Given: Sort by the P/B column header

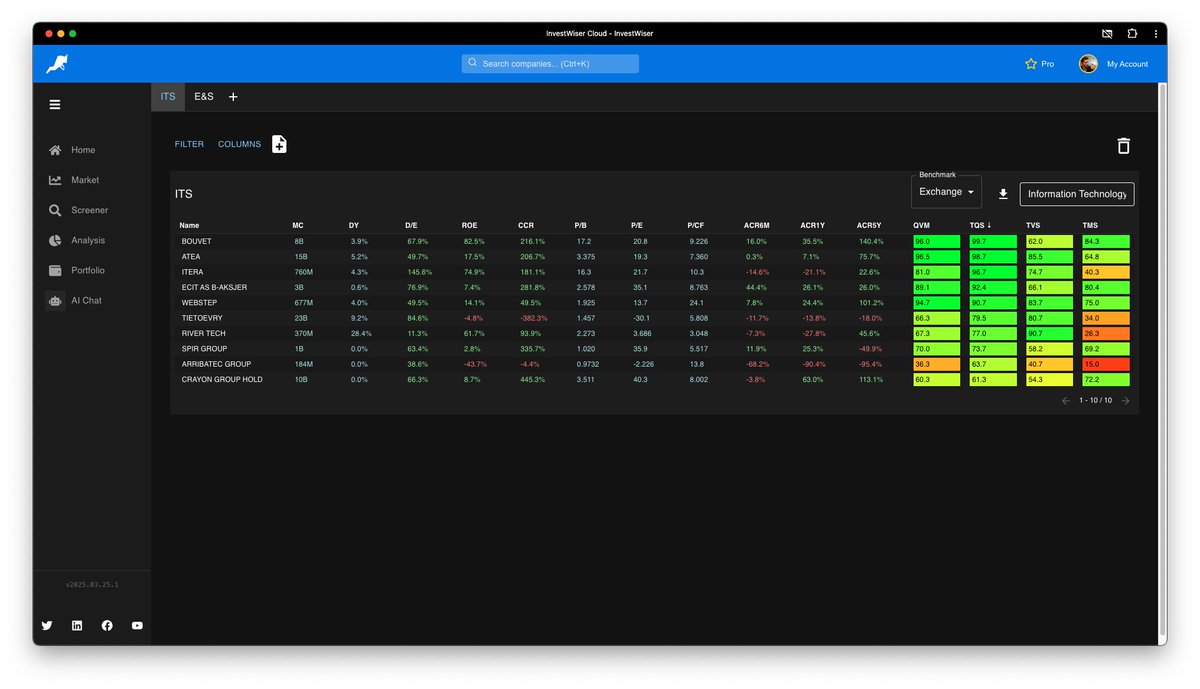Looking at the screenshot, I should 581,225.
